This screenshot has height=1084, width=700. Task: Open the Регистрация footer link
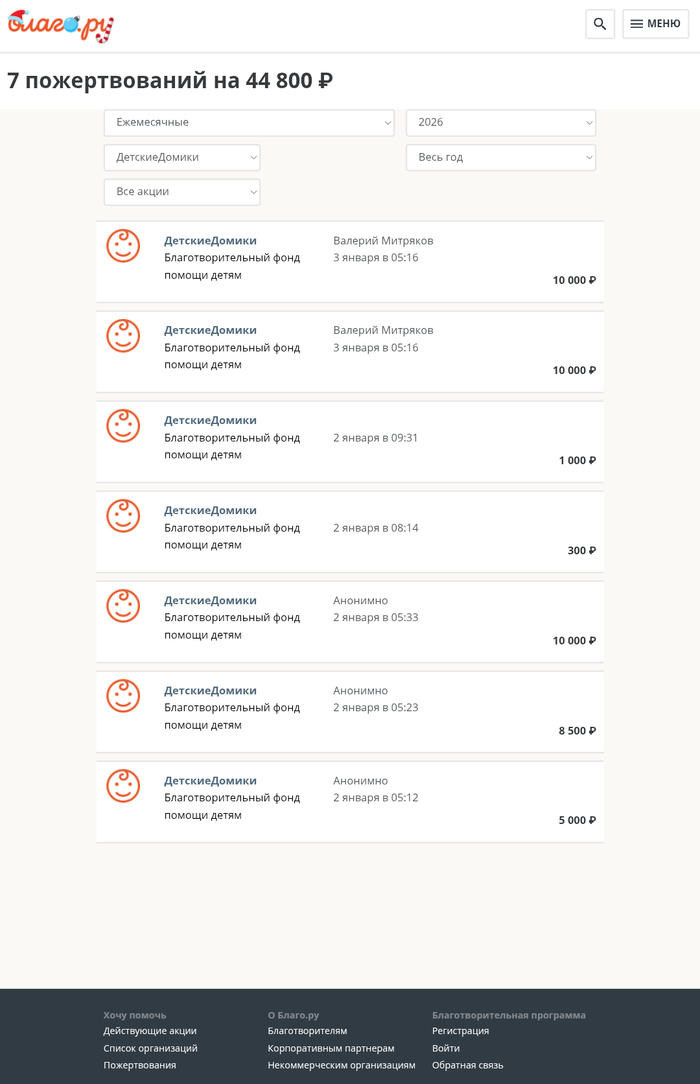tap(460, 1031)
